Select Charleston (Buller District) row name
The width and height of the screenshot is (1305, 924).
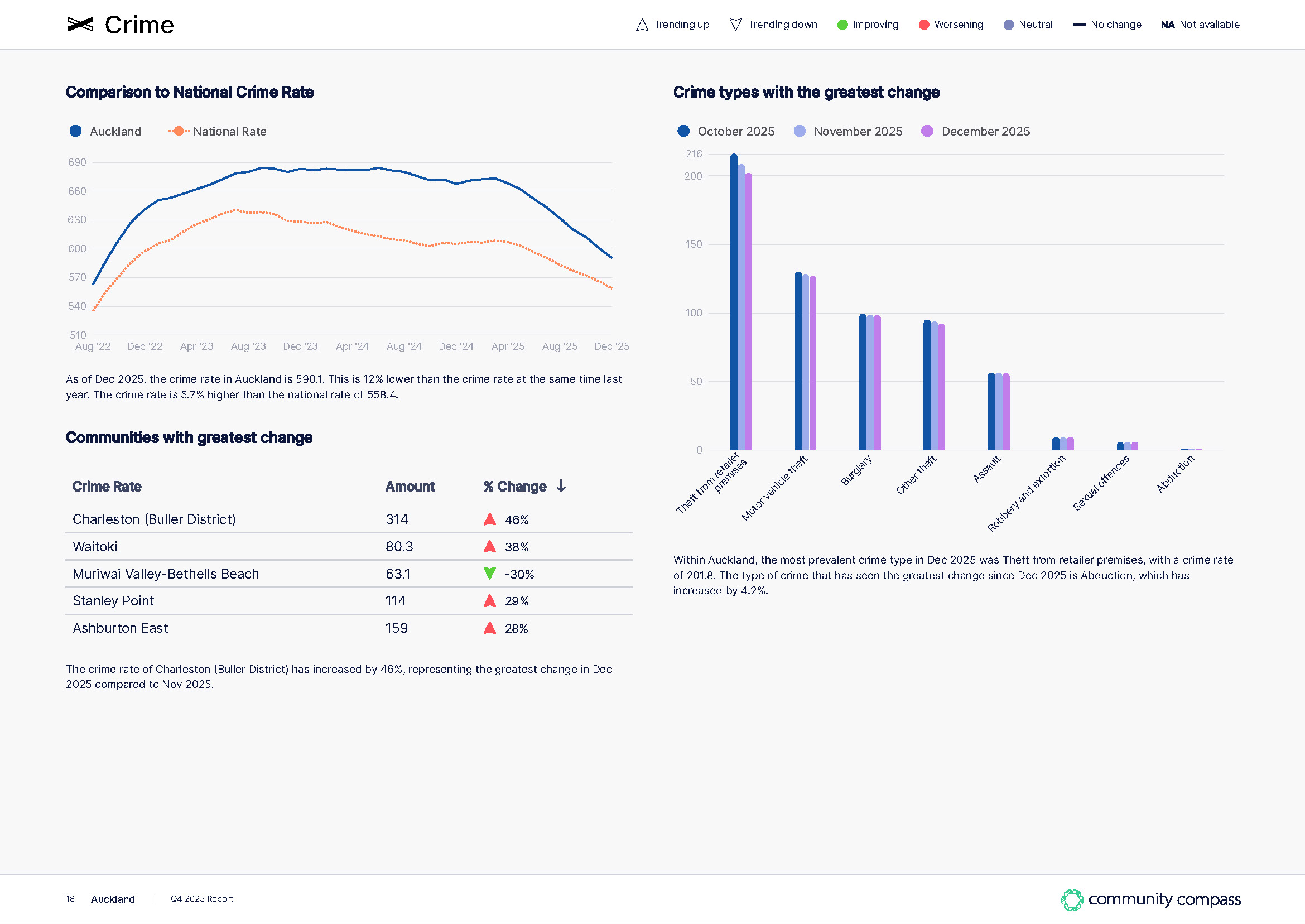coord(154,519)
